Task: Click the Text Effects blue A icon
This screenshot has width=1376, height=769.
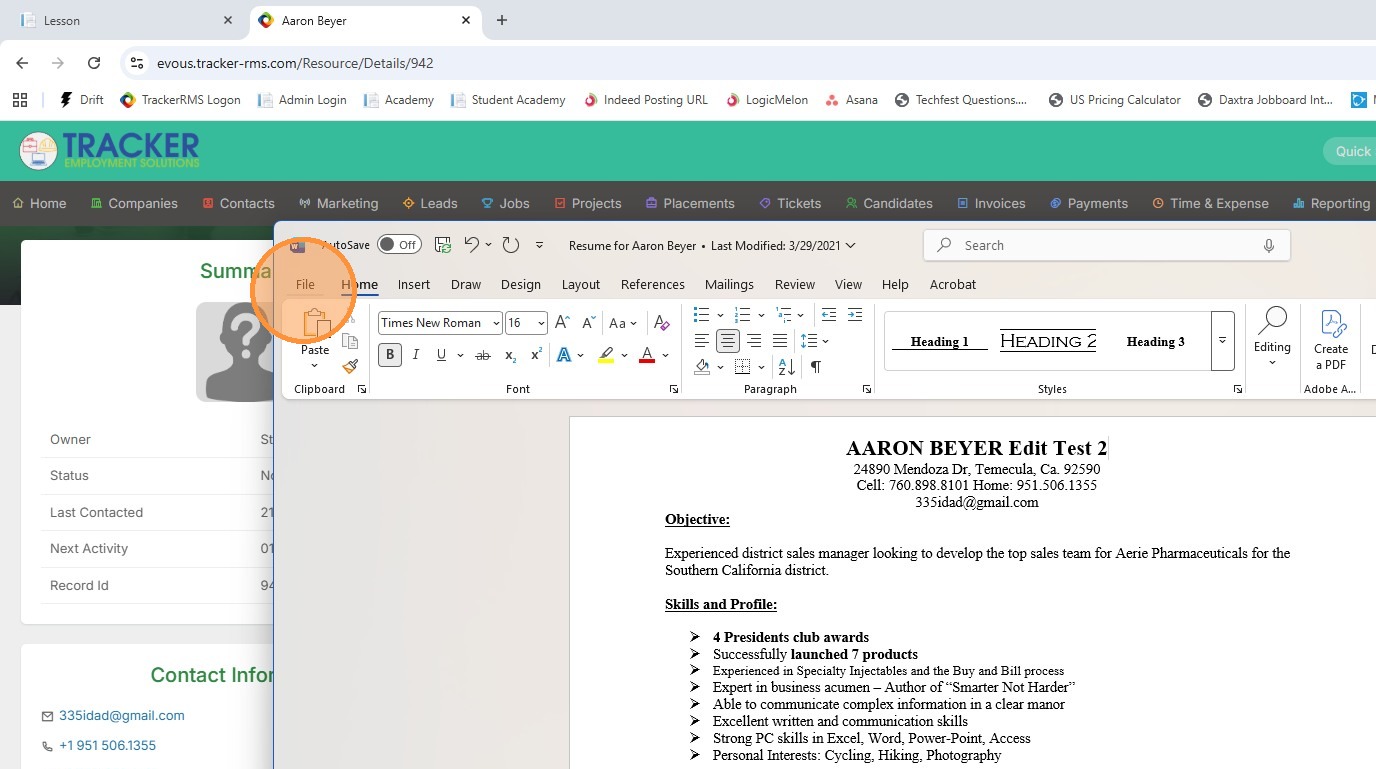Action: 564,355
